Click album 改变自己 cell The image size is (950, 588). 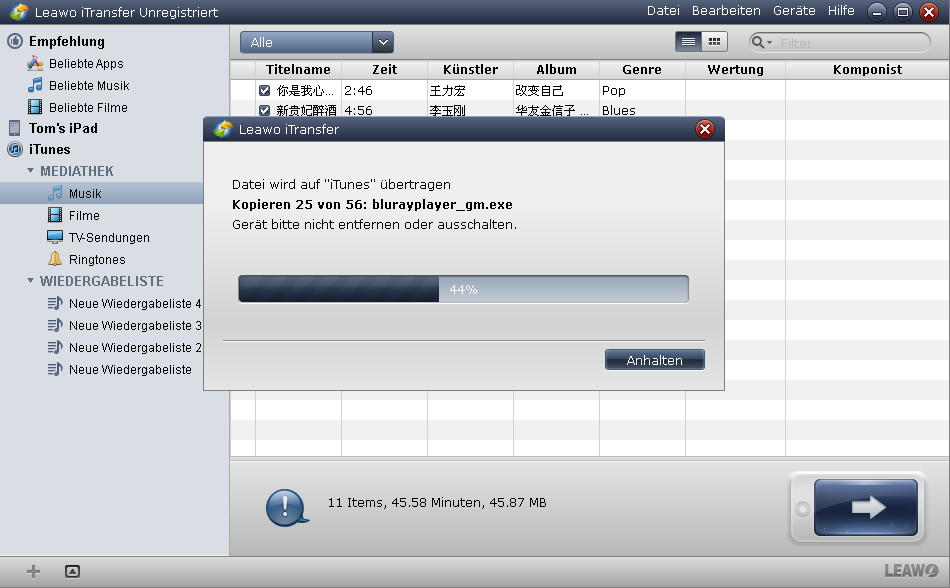pos(556,90)
